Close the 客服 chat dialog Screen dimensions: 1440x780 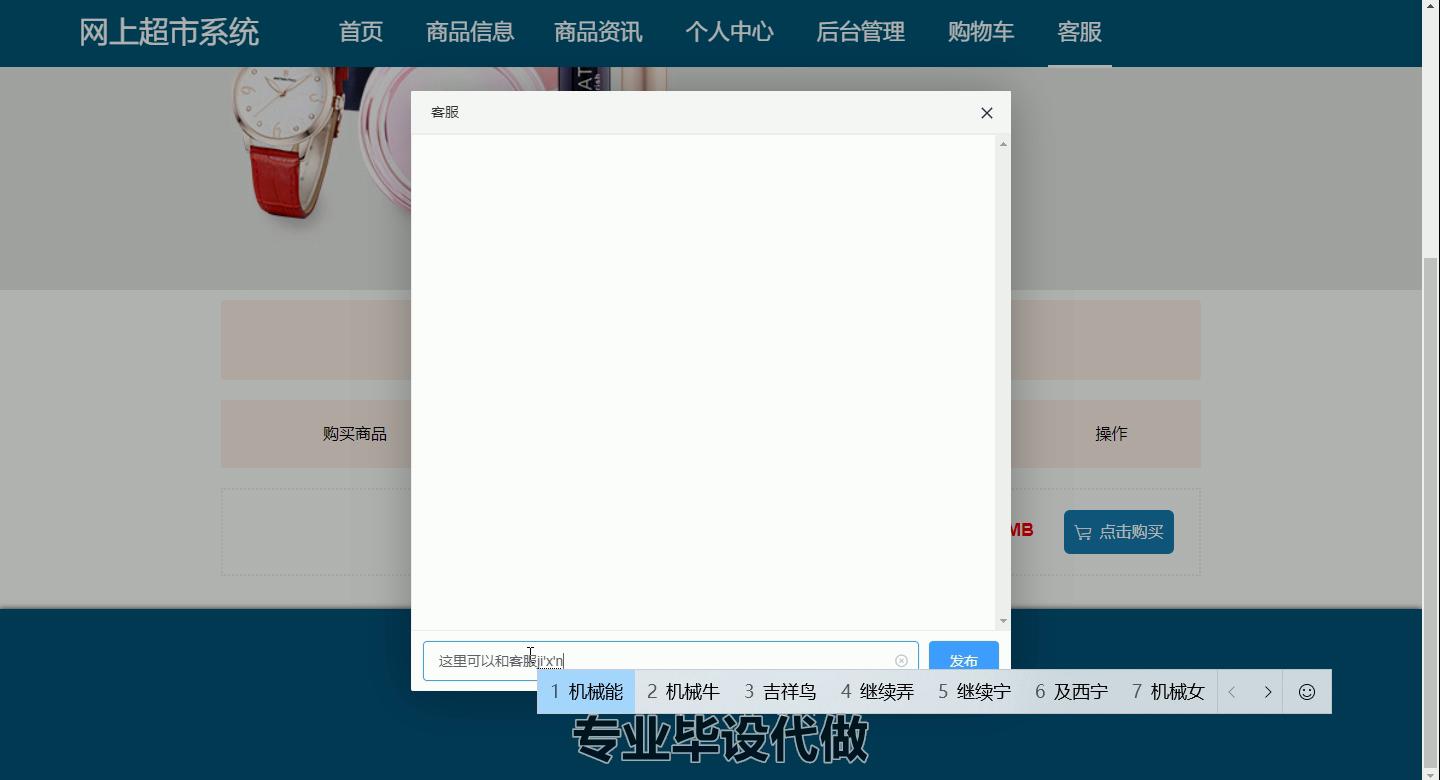click(986, 113)
